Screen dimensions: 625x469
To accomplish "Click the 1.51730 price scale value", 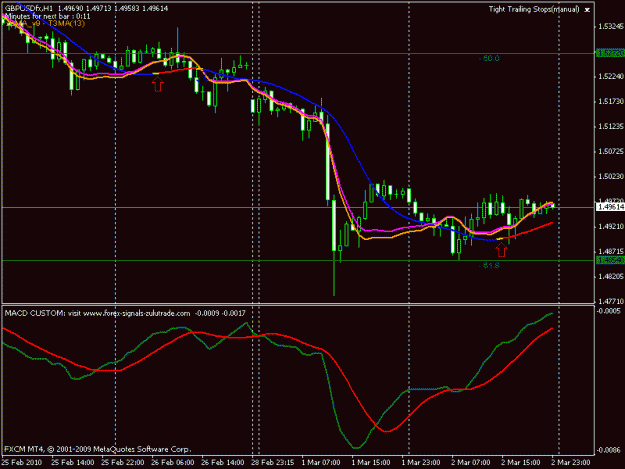I will (611, 102).
